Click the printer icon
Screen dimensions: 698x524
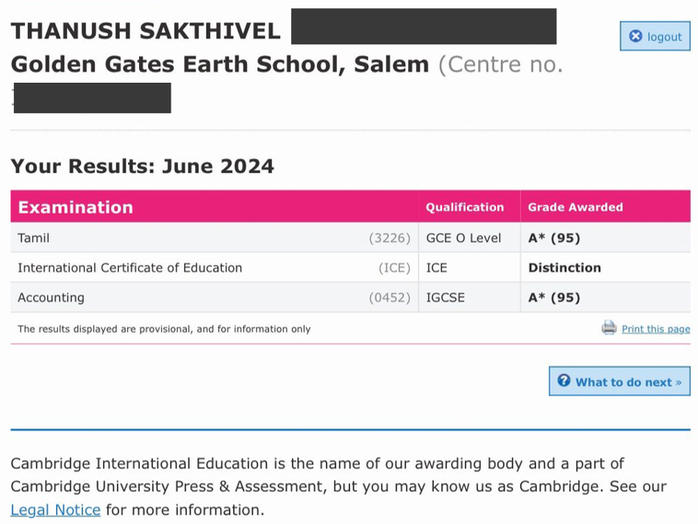pos(609,328)
